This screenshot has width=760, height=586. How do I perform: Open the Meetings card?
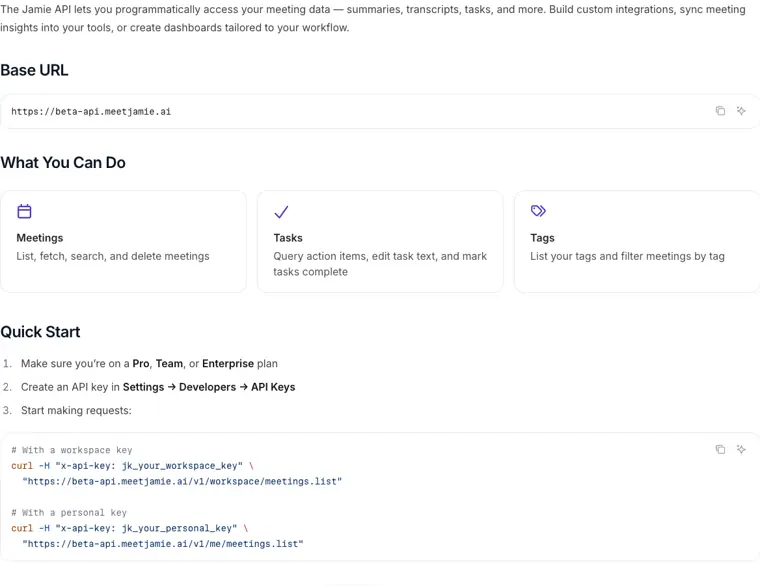tap(123, 241)
